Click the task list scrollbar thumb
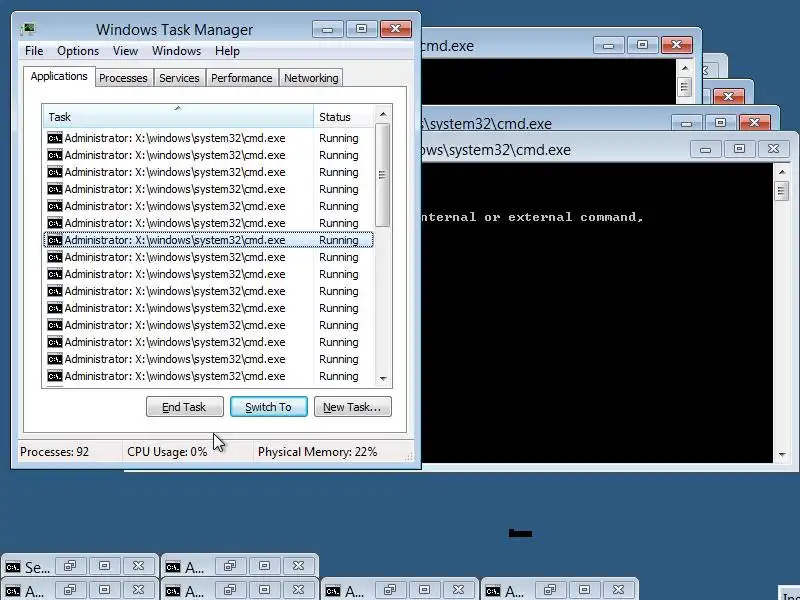 click(x=383, y=175)
